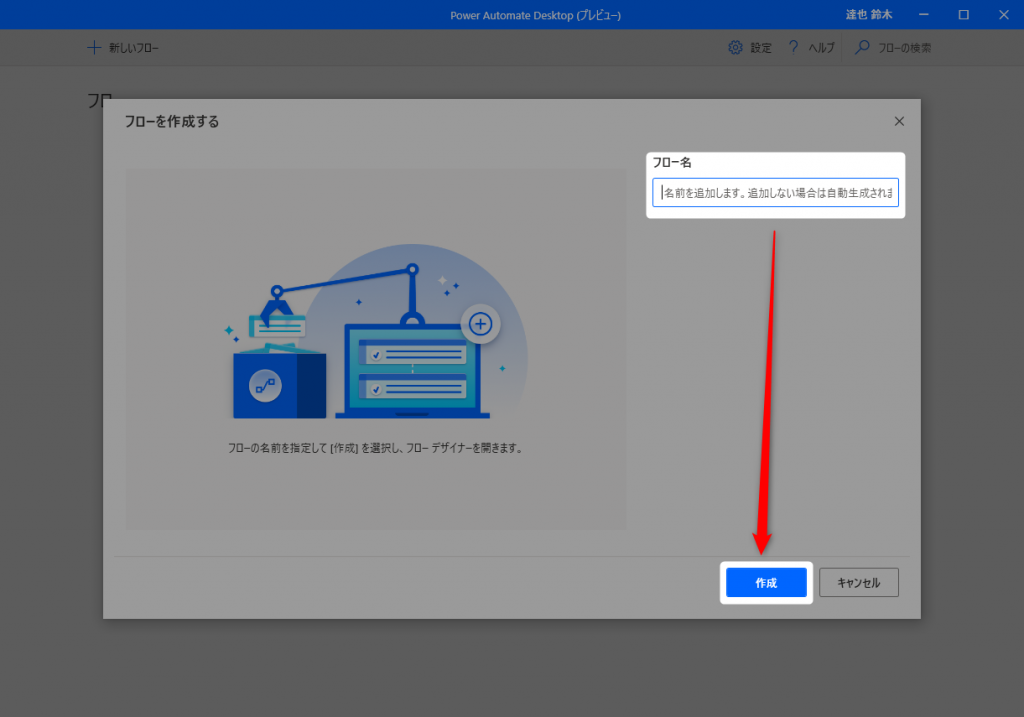The image size is (1024, 717).
Task: Click the フローを作成する dialog title
Action: pyautogui.click(x=172, y=121)
